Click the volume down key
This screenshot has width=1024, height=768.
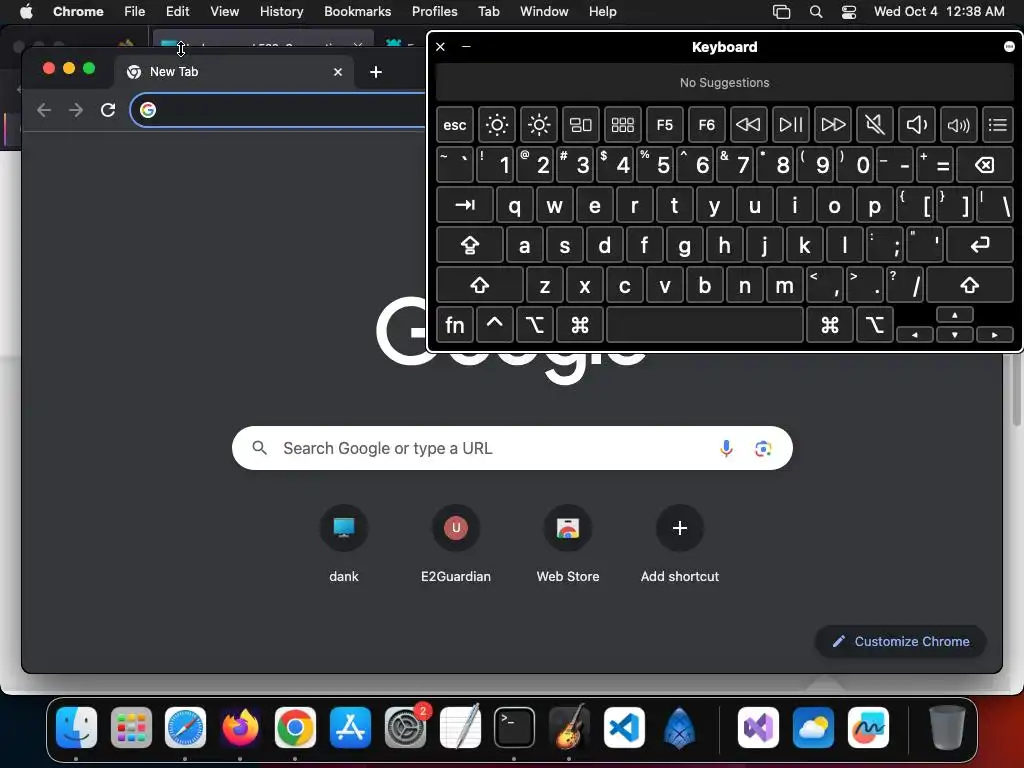click(917, 125)
